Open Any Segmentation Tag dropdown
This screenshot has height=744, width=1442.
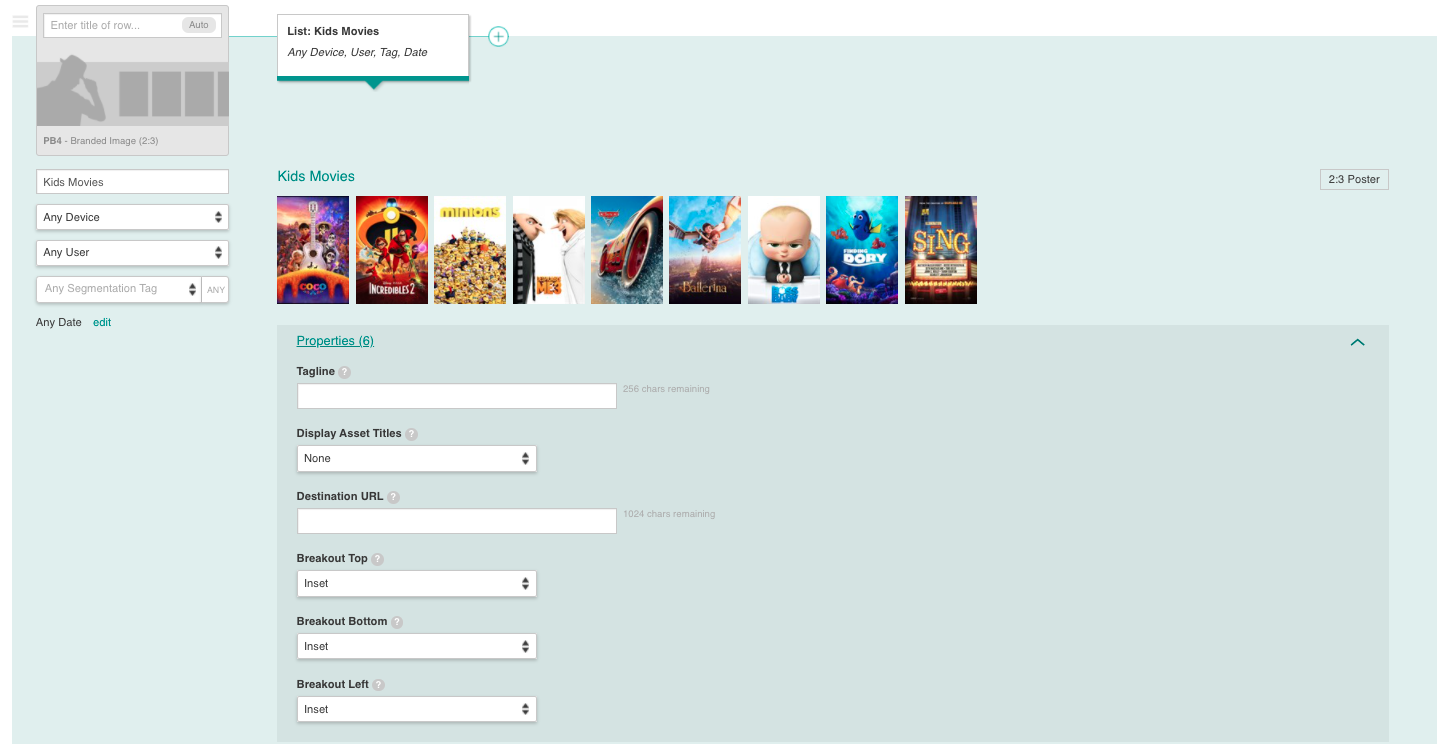pos(119,289)
